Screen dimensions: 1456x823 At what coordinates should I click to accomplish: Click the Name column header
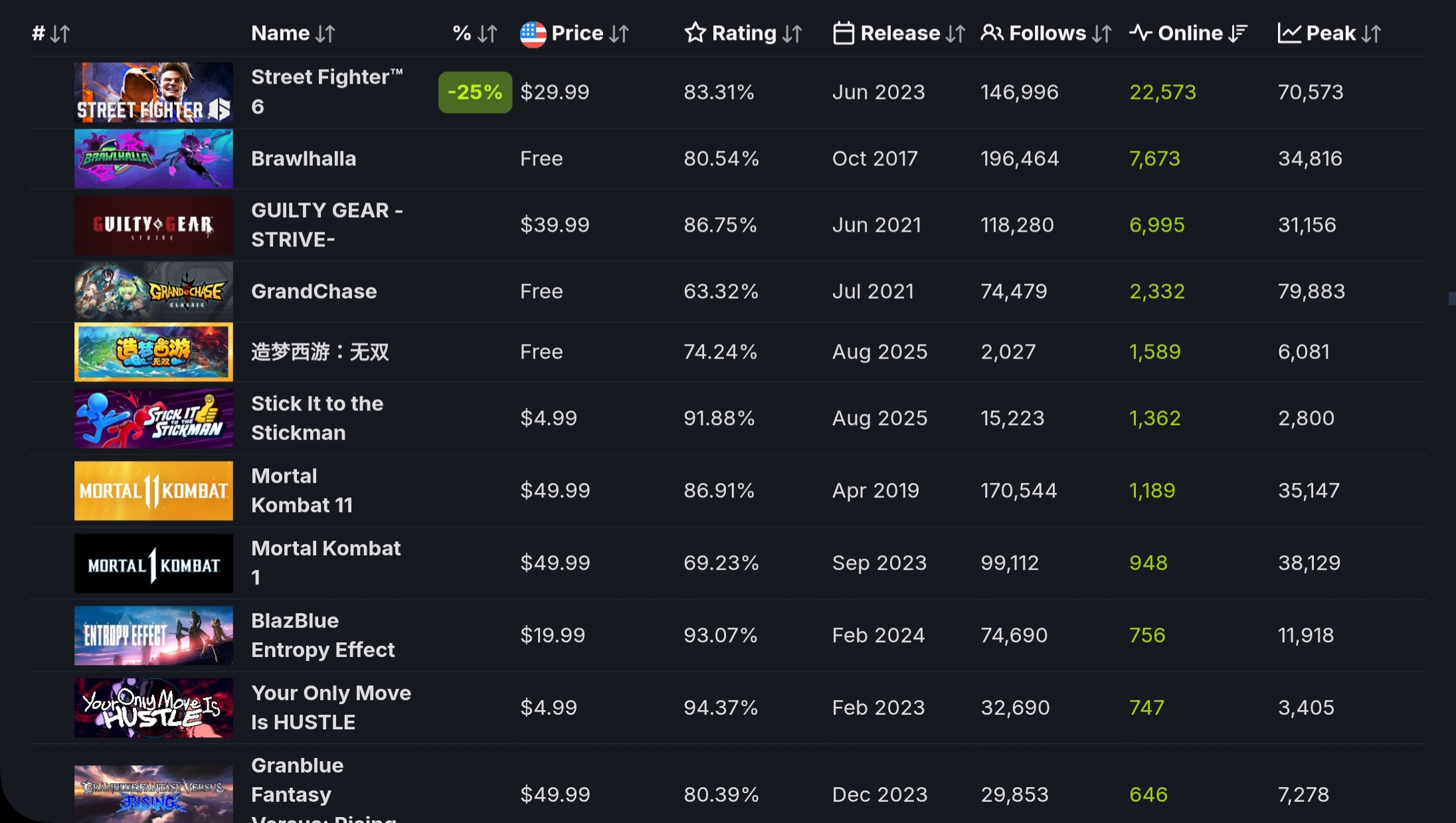click(x=280, y=33)
